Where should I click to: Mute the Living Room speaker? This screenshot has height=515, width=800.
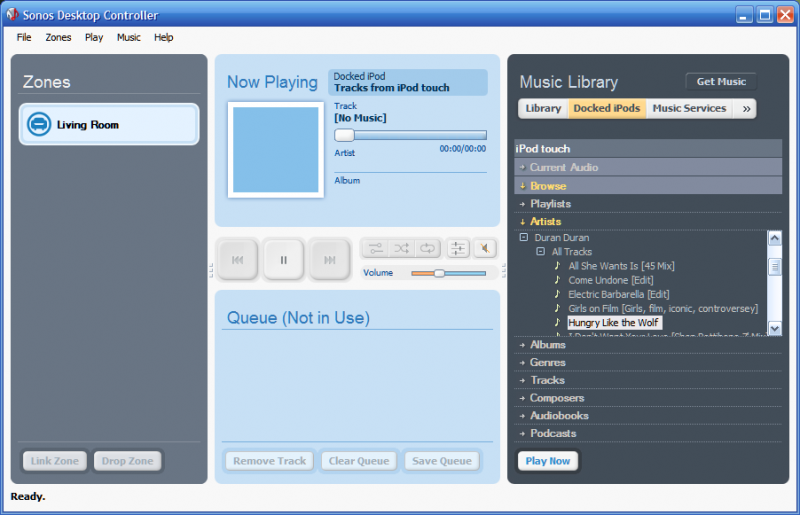click(x=485, y=249)
